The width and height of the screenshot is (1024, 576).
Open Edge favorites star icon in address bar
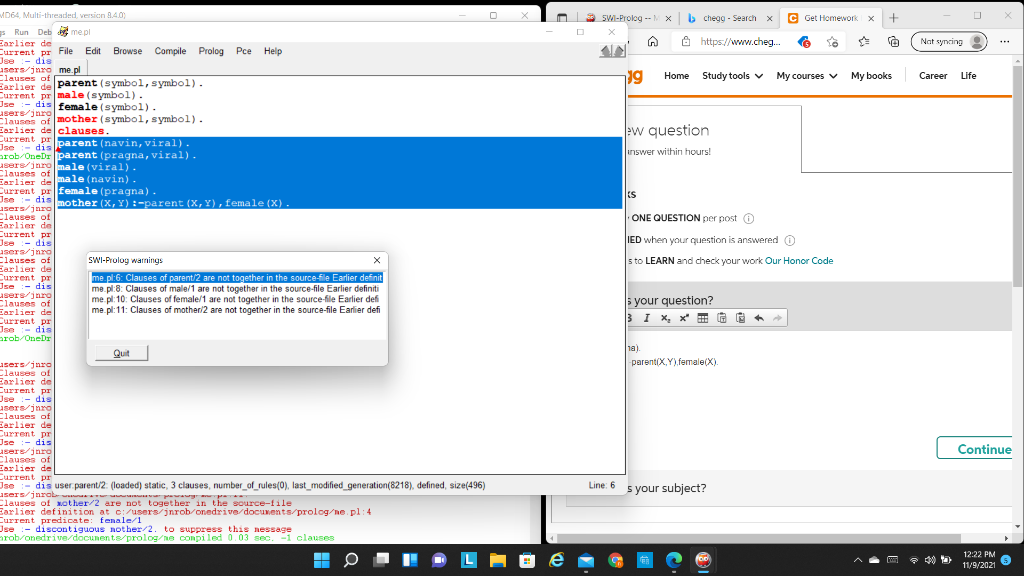pos(832,43)
